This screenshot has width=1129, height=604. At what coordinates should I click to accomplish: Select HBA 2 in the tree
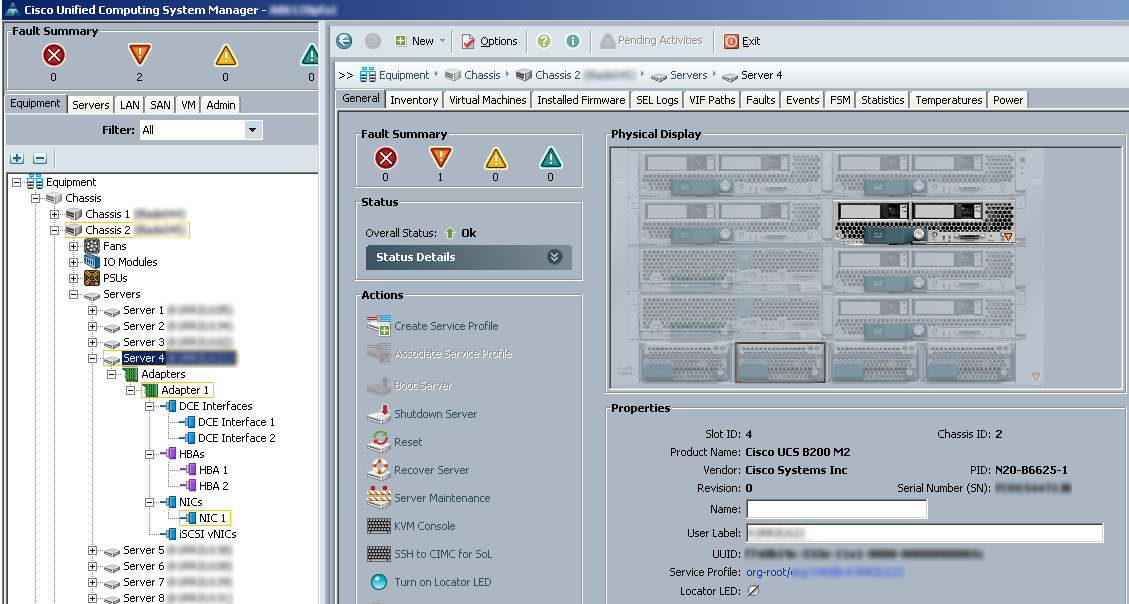[211, 486]
